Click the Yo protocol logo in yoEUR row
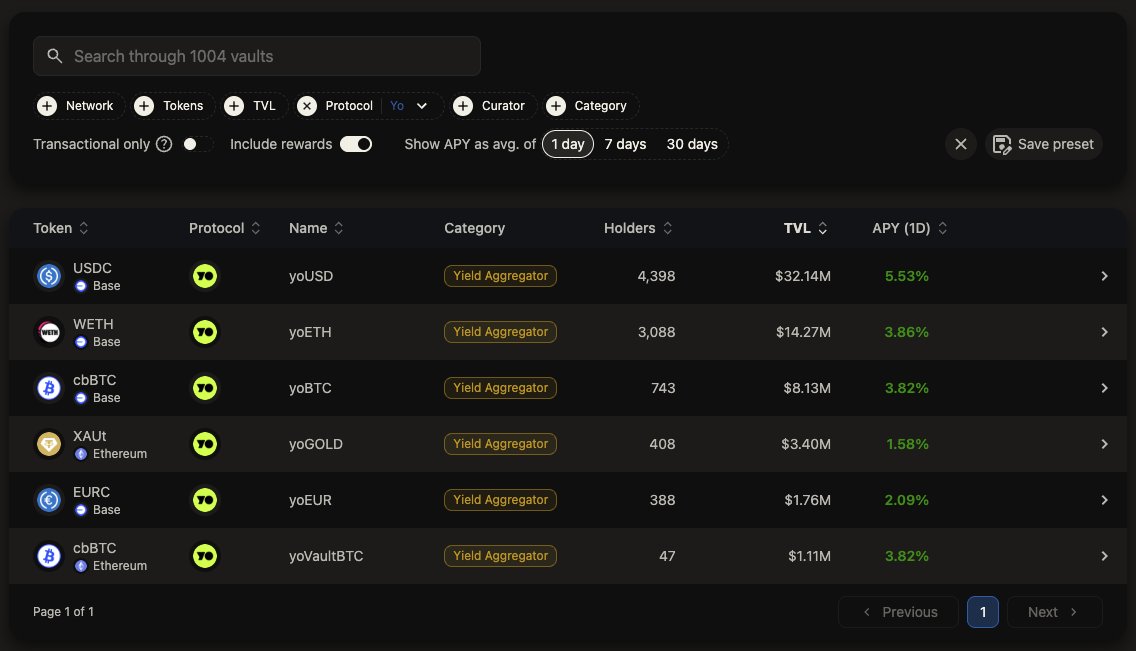 pos(205,500)
